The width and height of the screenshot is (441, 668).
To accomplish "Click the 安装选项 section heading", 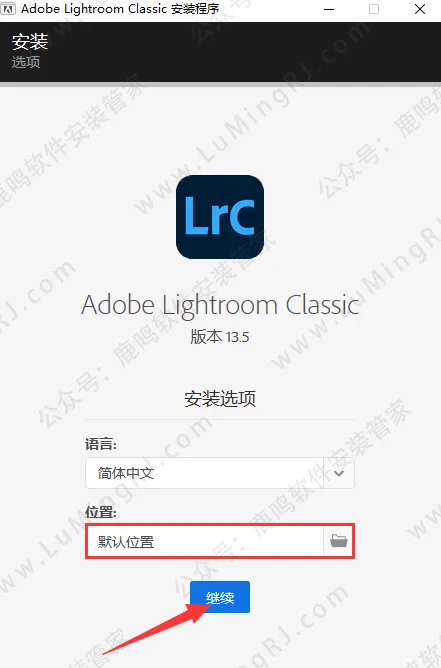I will point(220,399).
